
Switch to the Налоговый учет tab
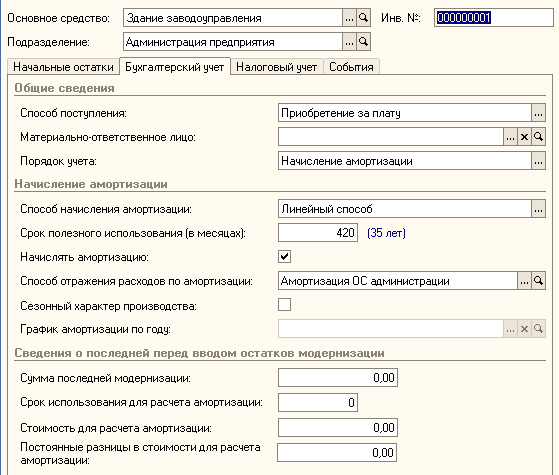click(x=277, y=67)
